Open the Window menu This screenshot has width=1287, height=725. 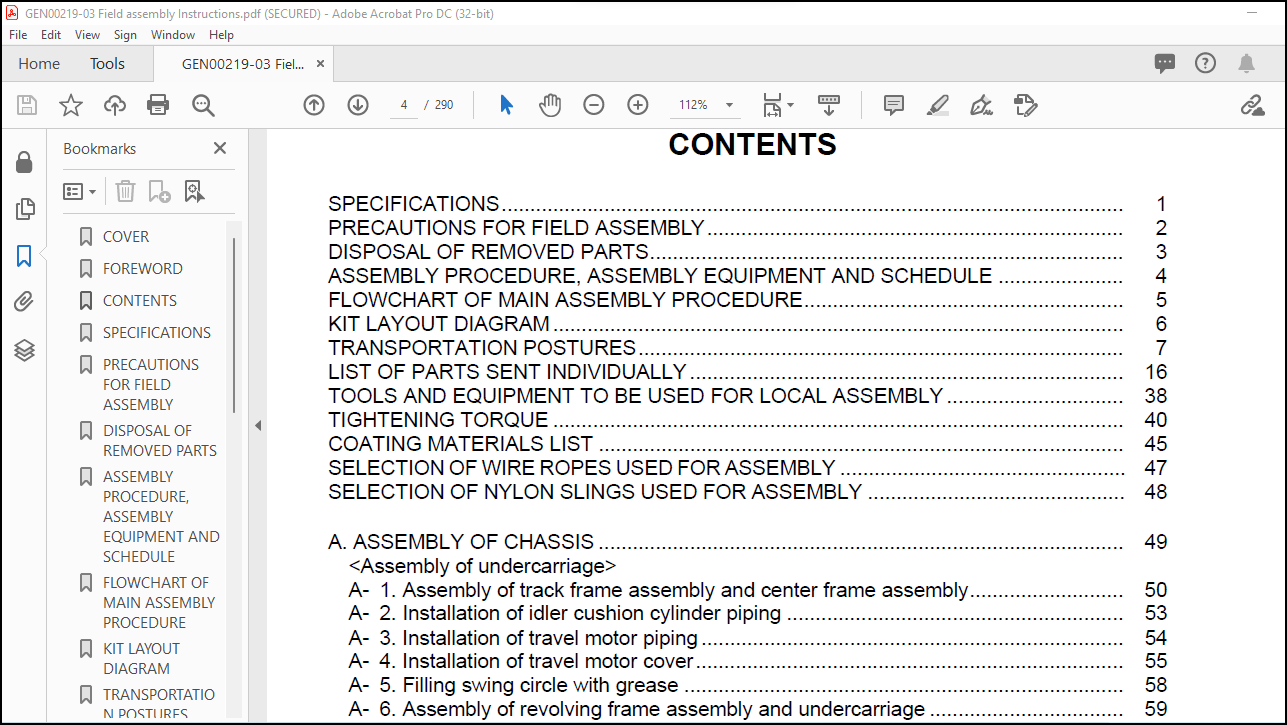click(173, 34)
